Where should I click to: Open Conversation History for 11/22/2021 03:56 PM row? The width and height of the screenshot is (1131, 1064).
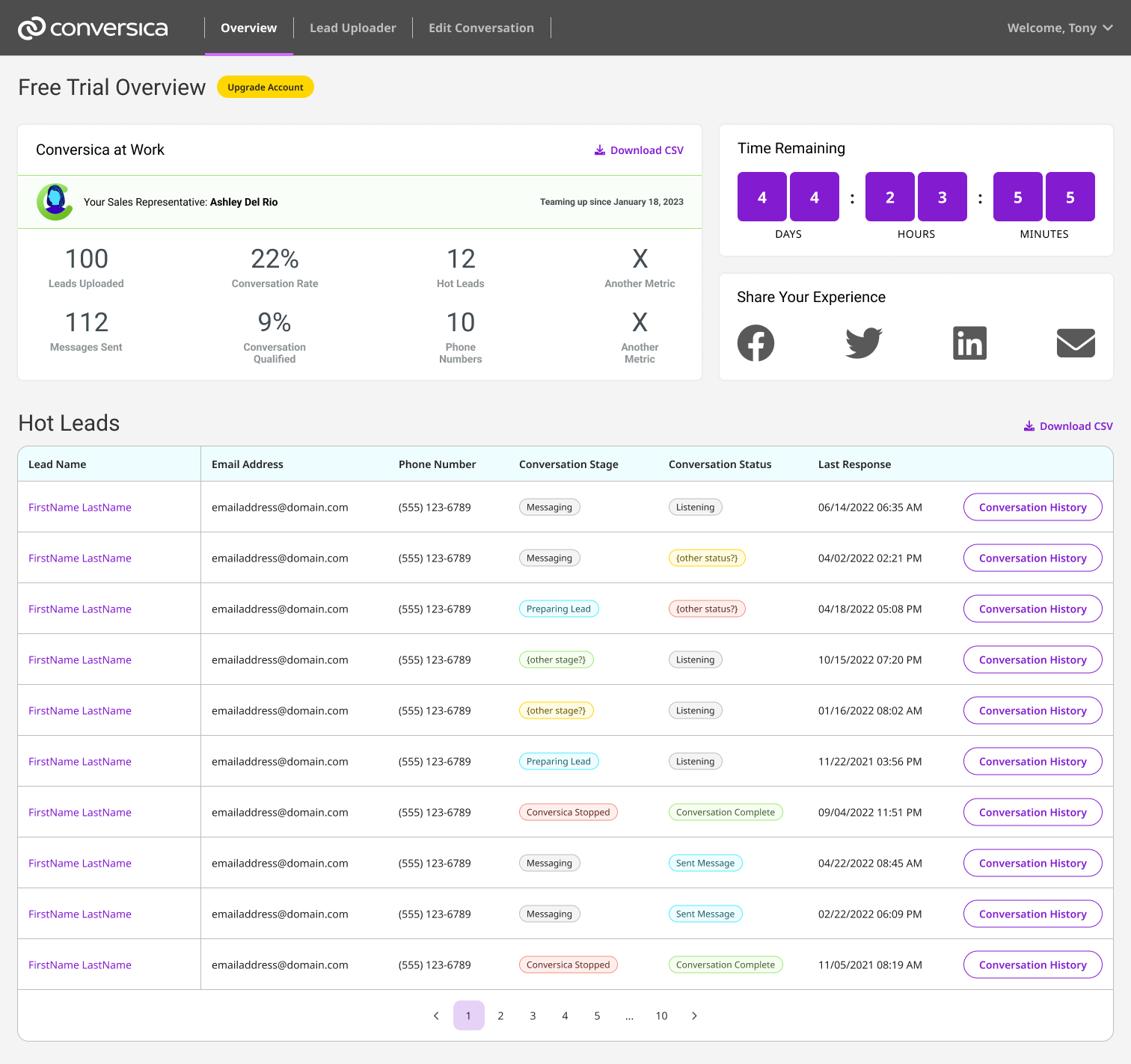point(1032,761)
